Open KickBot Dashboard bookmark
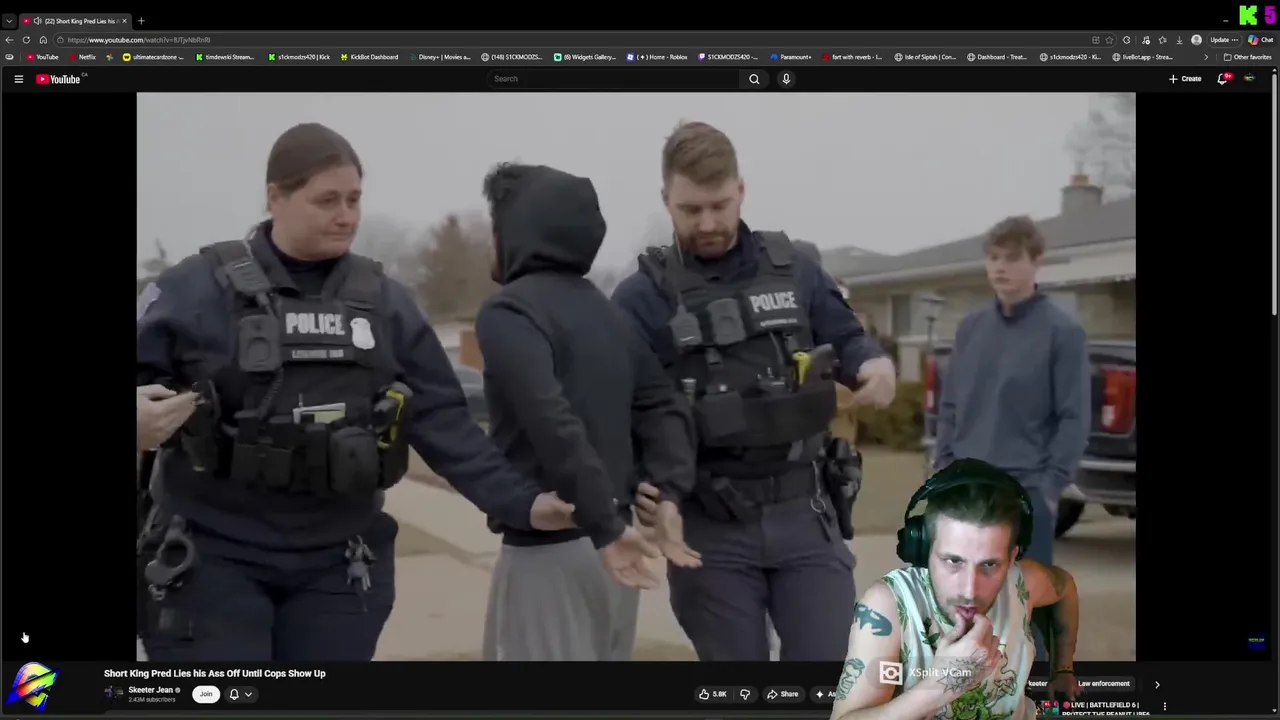 pyautogui.click(x=368, y=57)
